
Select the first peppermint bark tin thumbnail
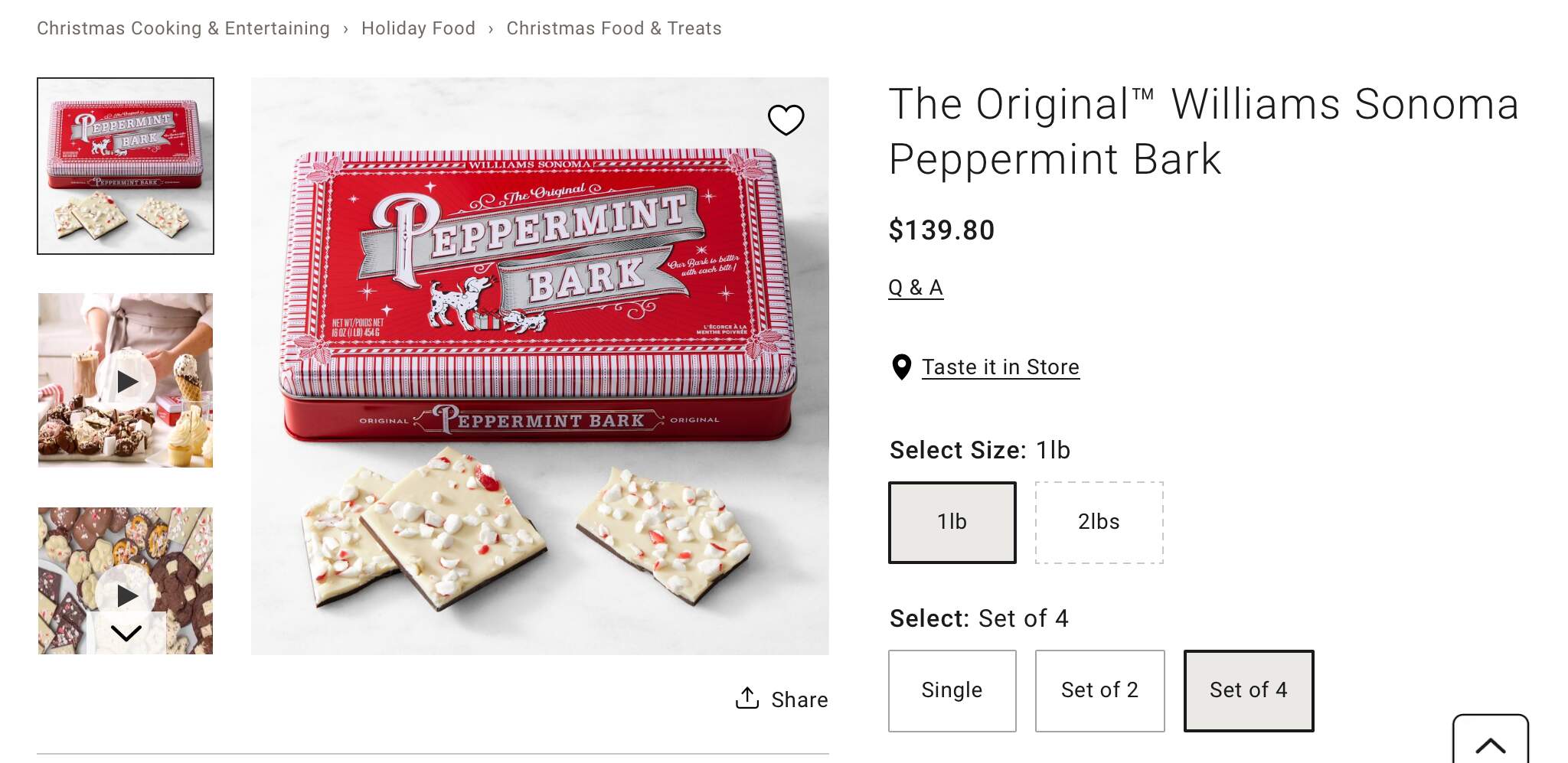[x=126, y=166]
